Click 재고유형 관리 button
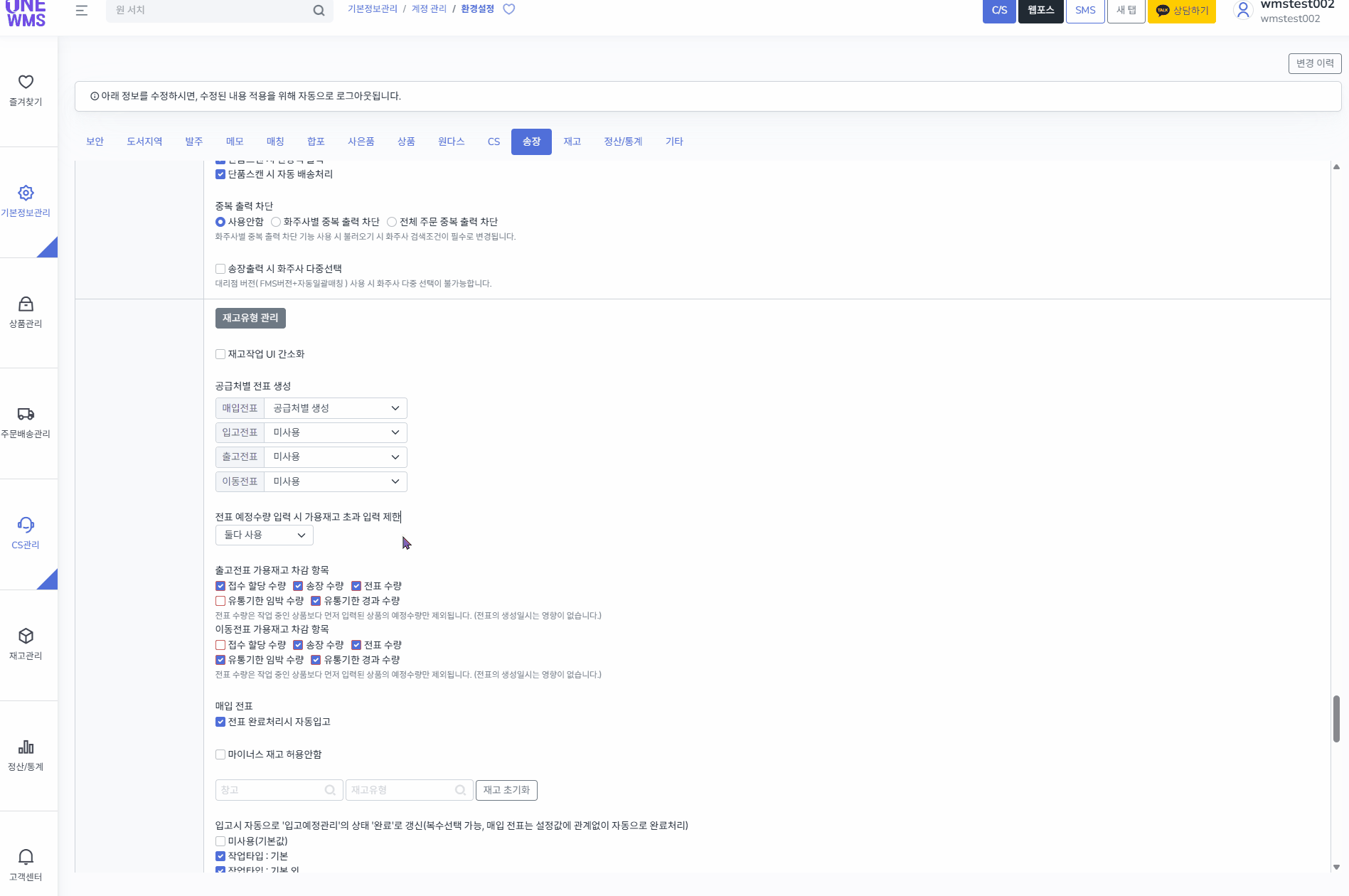This screenshot has width=1349, height=896. pos(250,318)
